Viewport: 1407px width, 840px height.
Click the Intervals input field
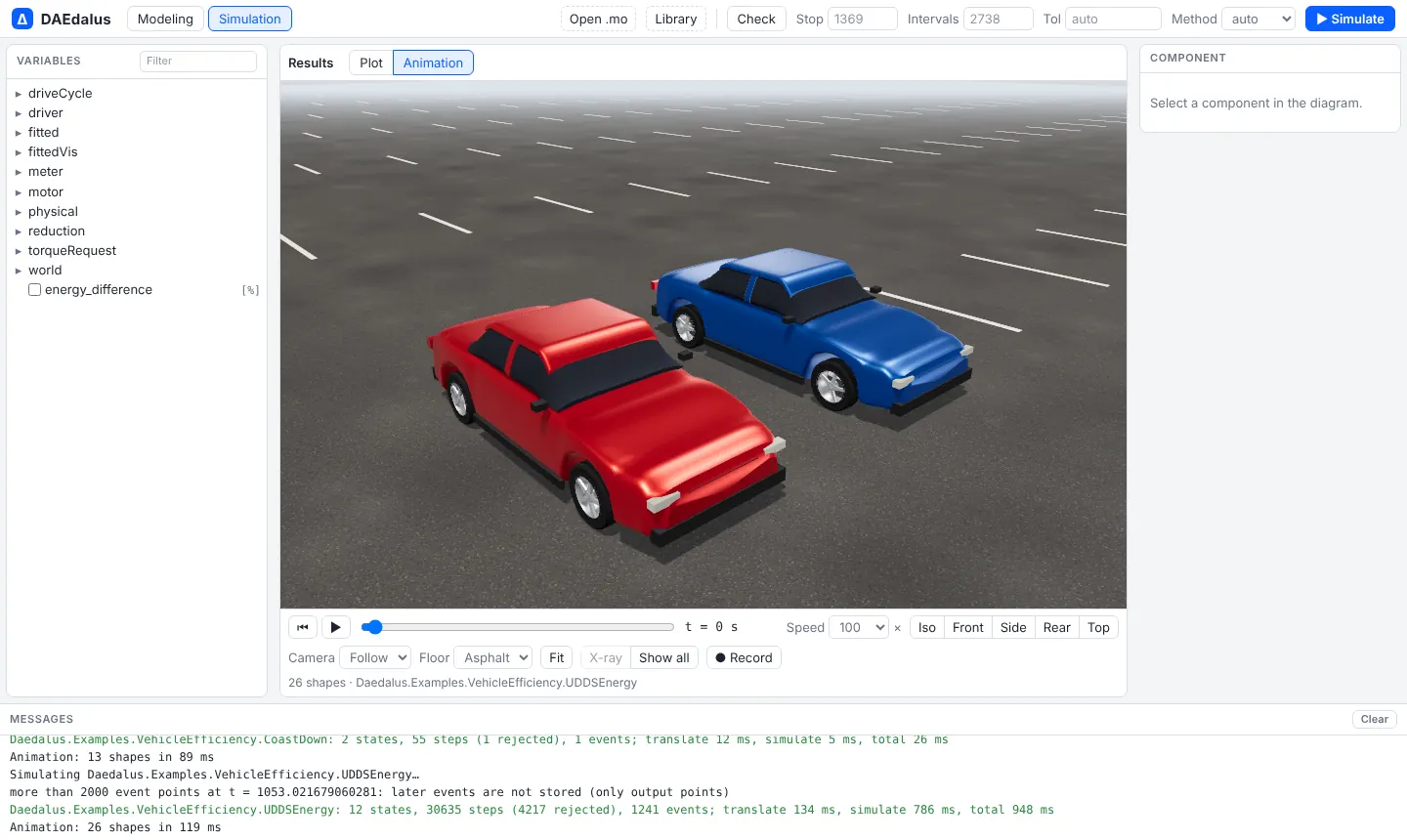point(999,19)
